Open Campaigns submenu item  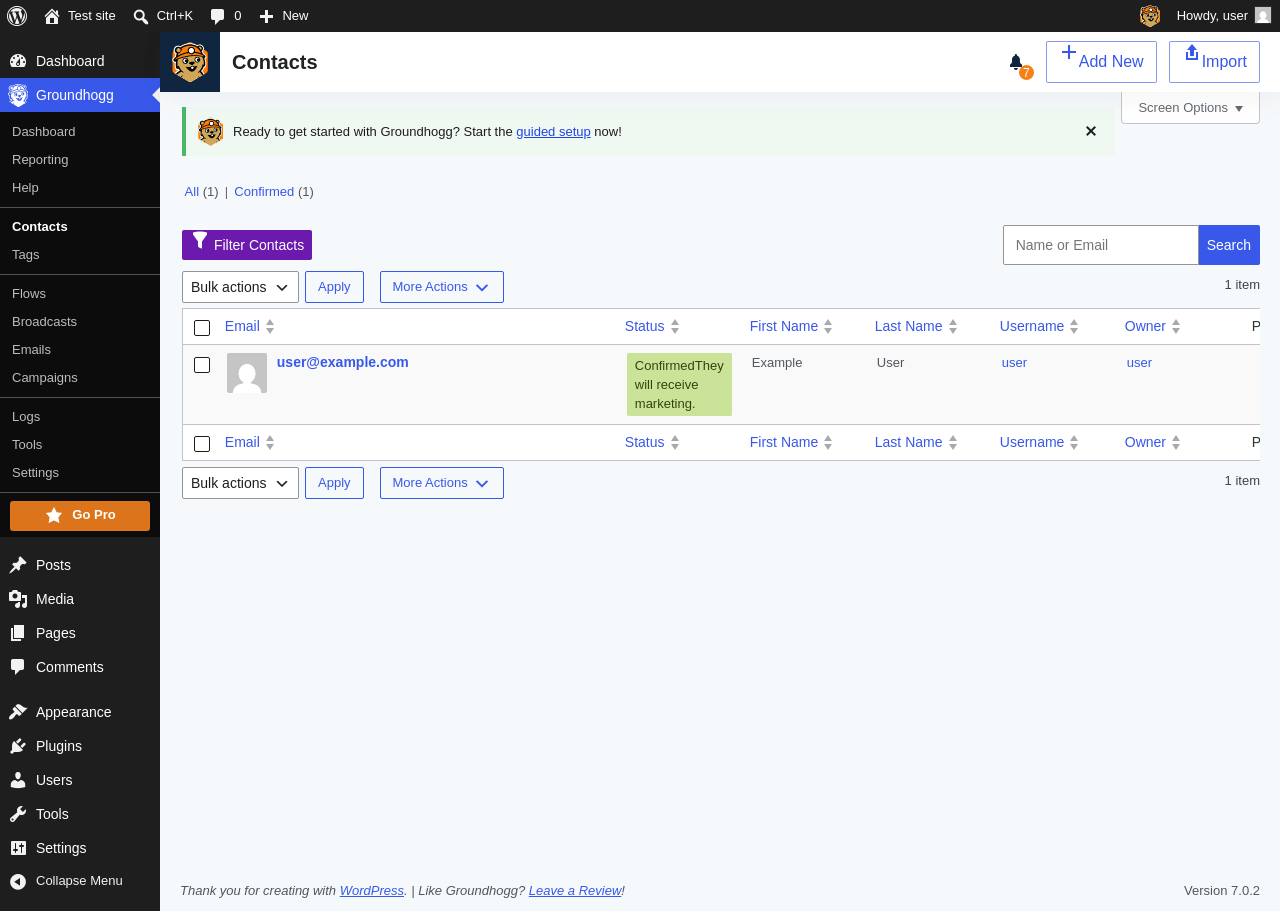[80, 378]
